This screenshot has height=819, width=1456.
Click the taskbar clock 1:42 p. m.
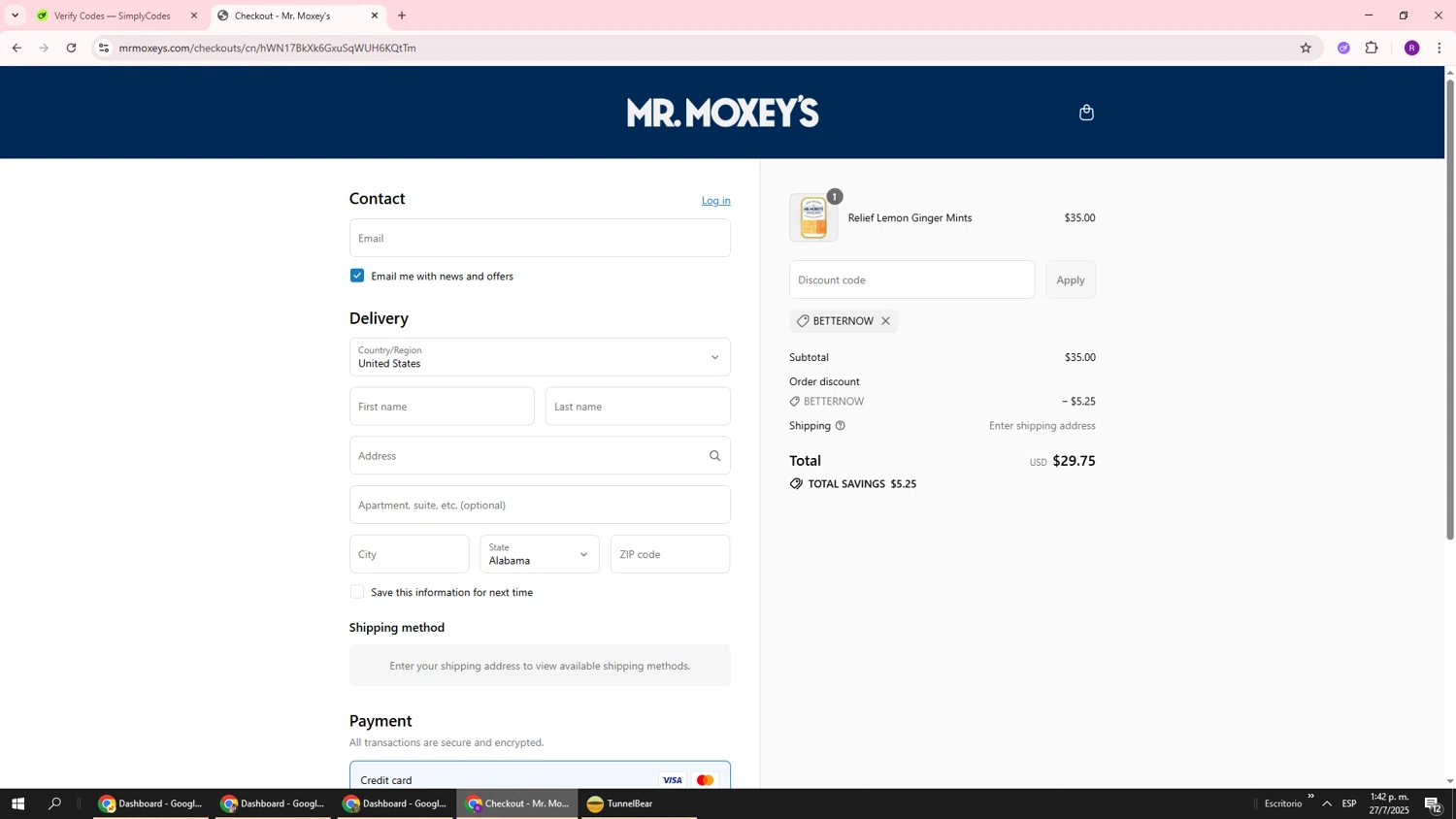pyautogui.click(x=1389, y=803)
